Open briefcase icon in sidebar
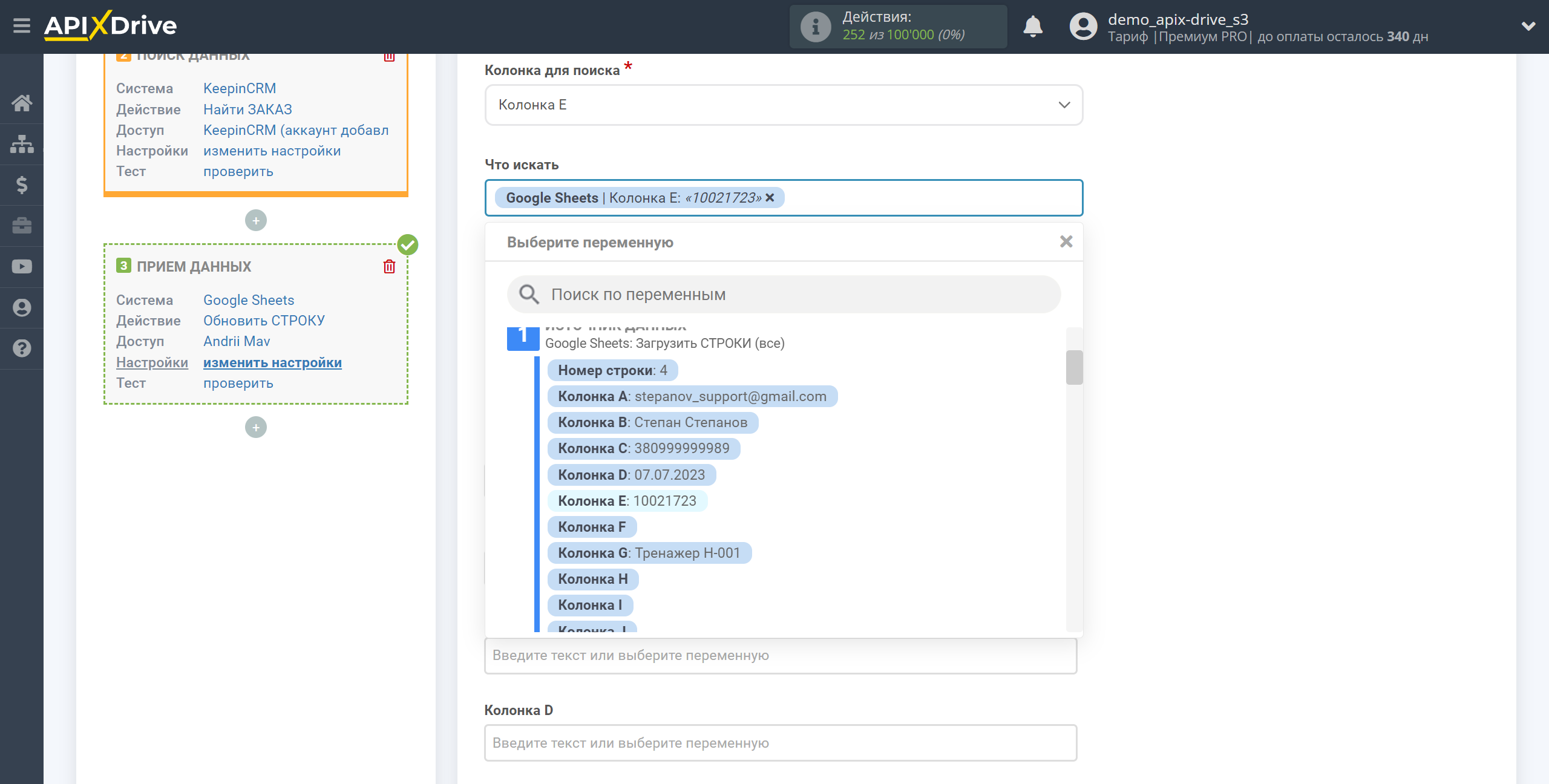Screen dimensions: 1549x784 click(x=22, y=226)
